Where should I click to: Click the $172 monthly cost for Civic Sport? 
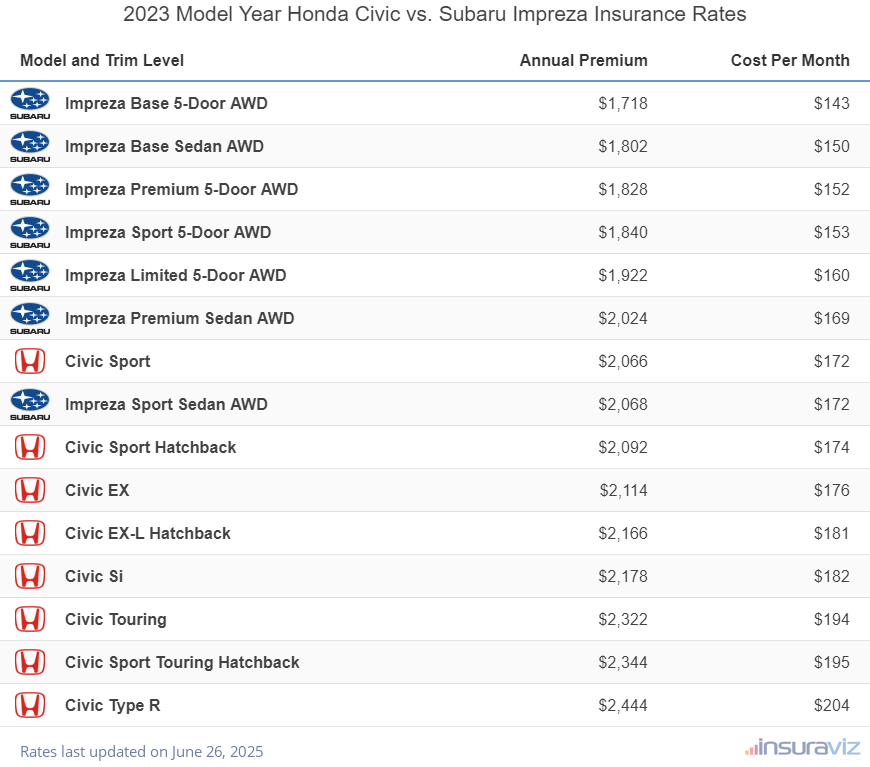tap(832, 361)
